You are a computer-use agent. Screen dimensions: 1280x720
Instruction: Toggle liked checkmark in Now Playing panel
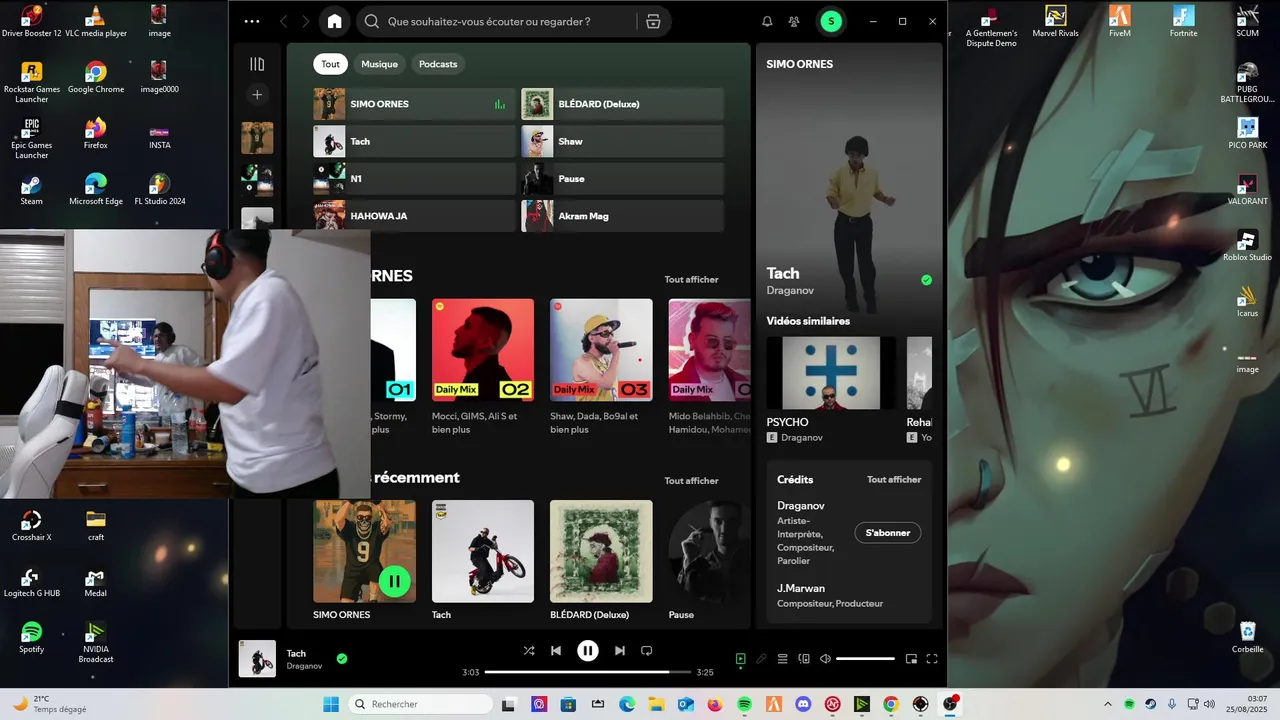pos(926,280)
